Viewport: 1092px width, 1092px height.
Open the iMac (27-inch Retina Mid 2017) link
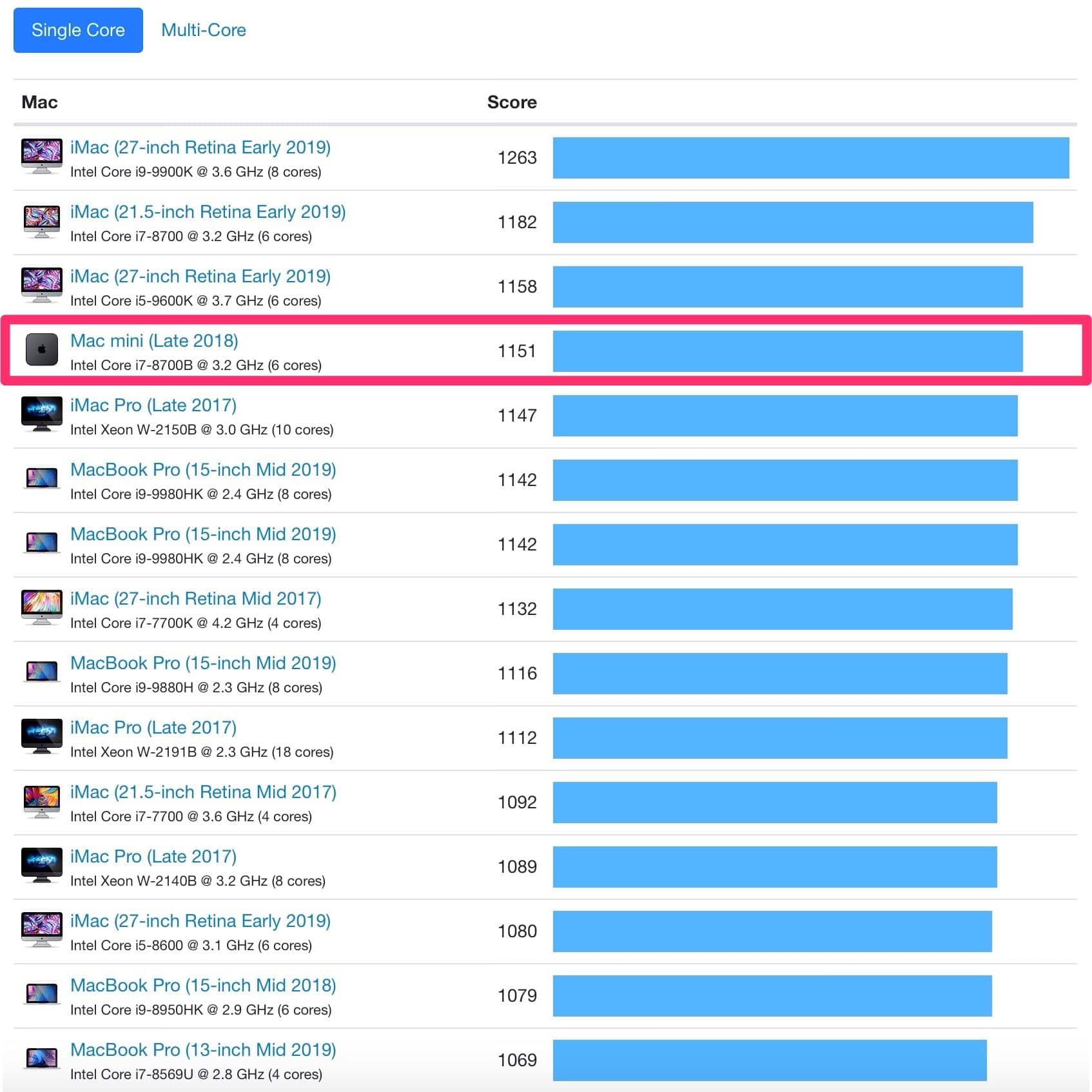click(x=196, y=599)
